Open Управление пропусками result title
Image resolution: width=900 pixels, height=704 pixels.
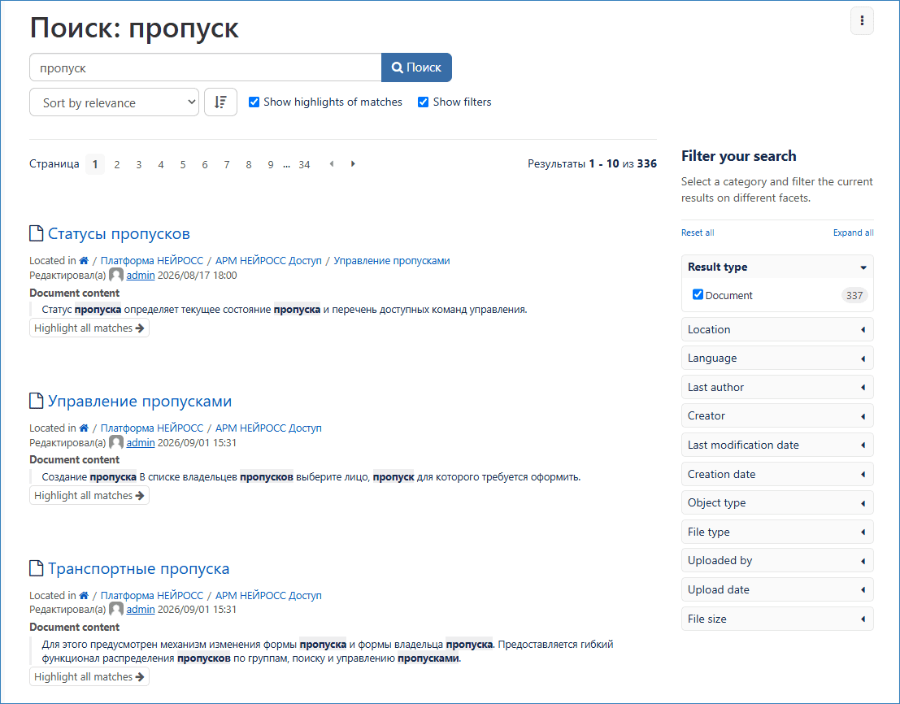pos(139,401)
